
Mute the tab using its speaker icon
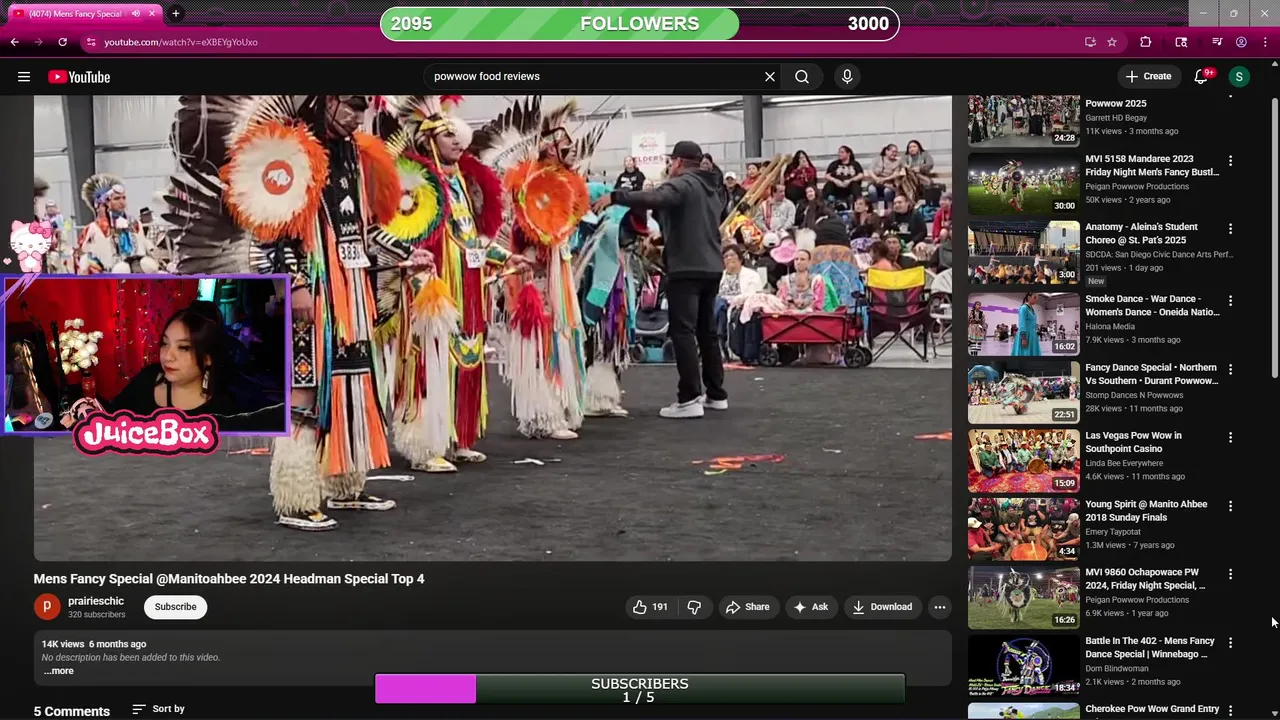tap(135, 14)
